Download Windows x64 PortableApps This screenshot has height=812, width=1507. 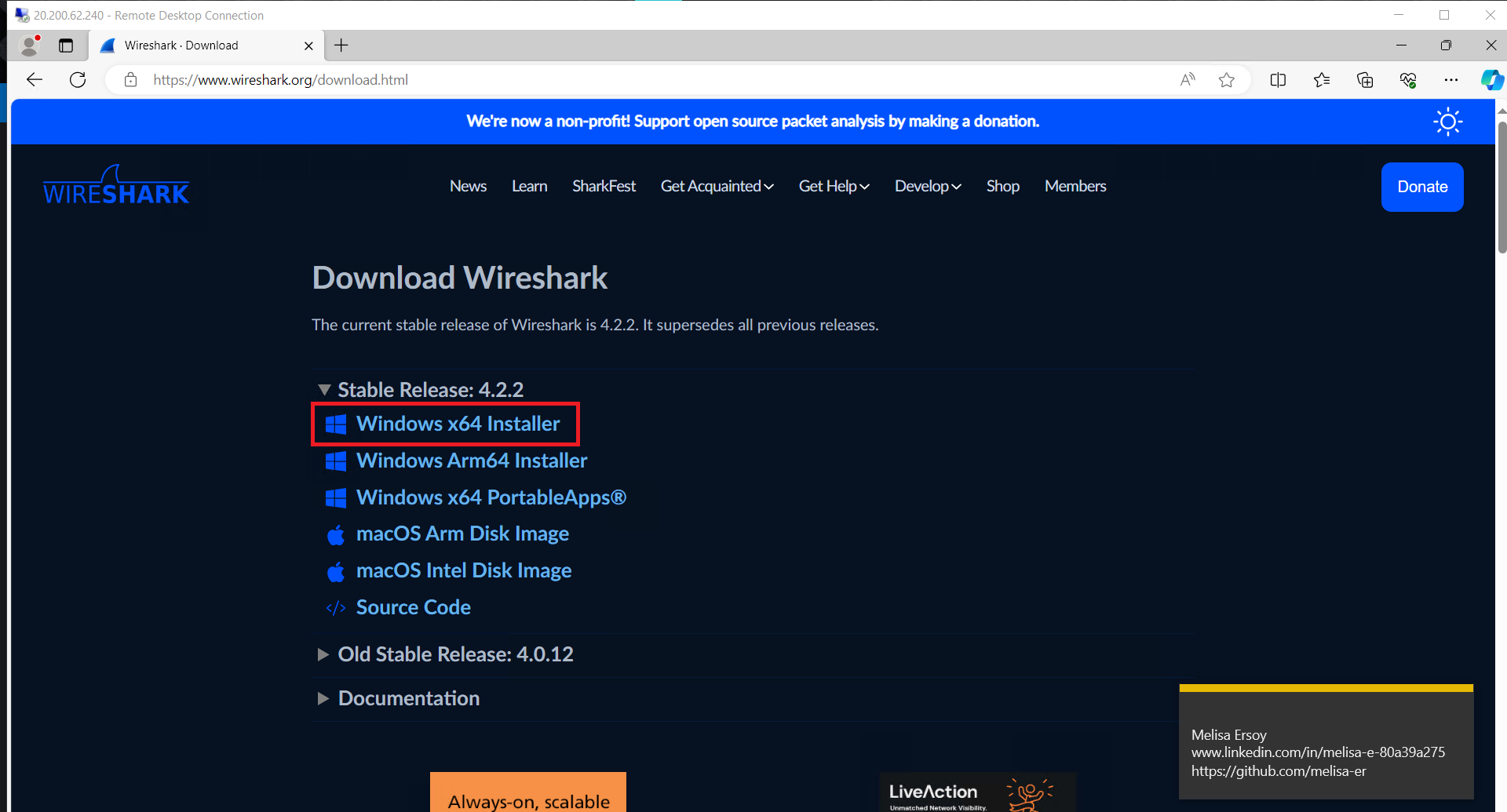[491, 497]
